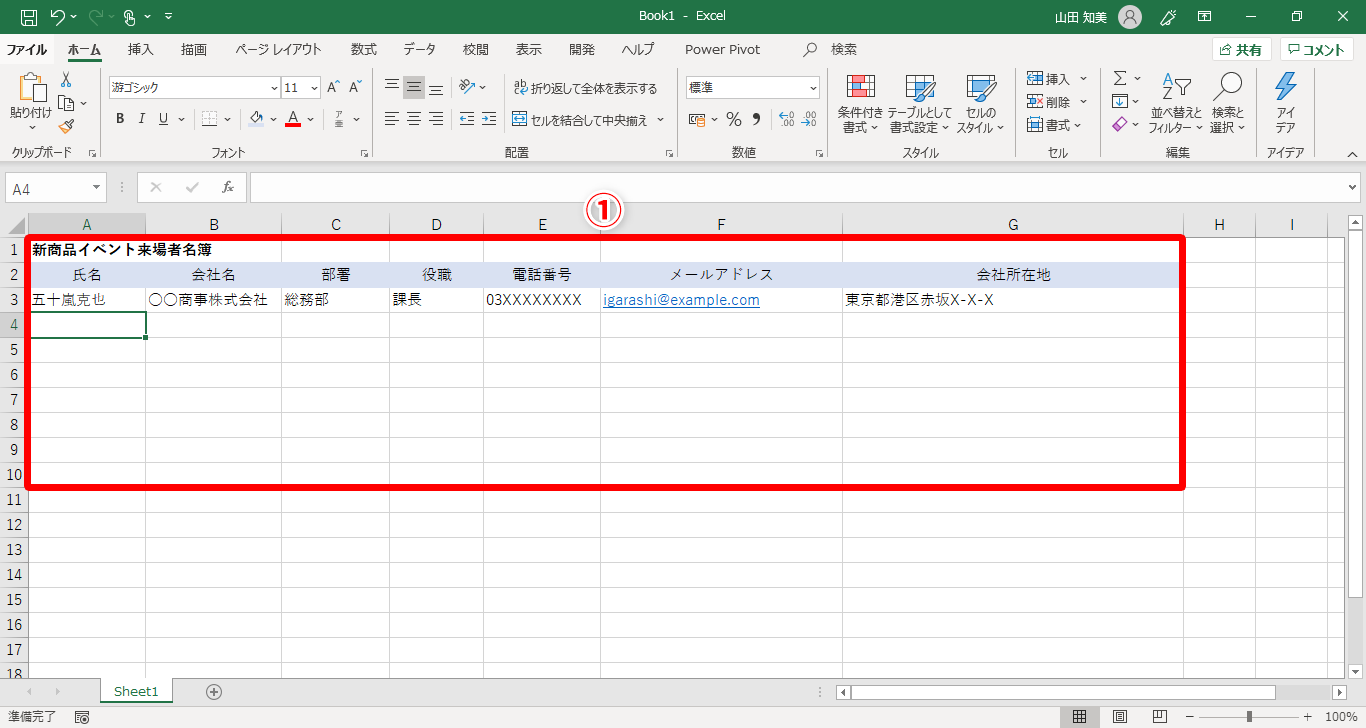
Task: Switch to the 挿入 ribbon tab
Action: click(141, 49)
